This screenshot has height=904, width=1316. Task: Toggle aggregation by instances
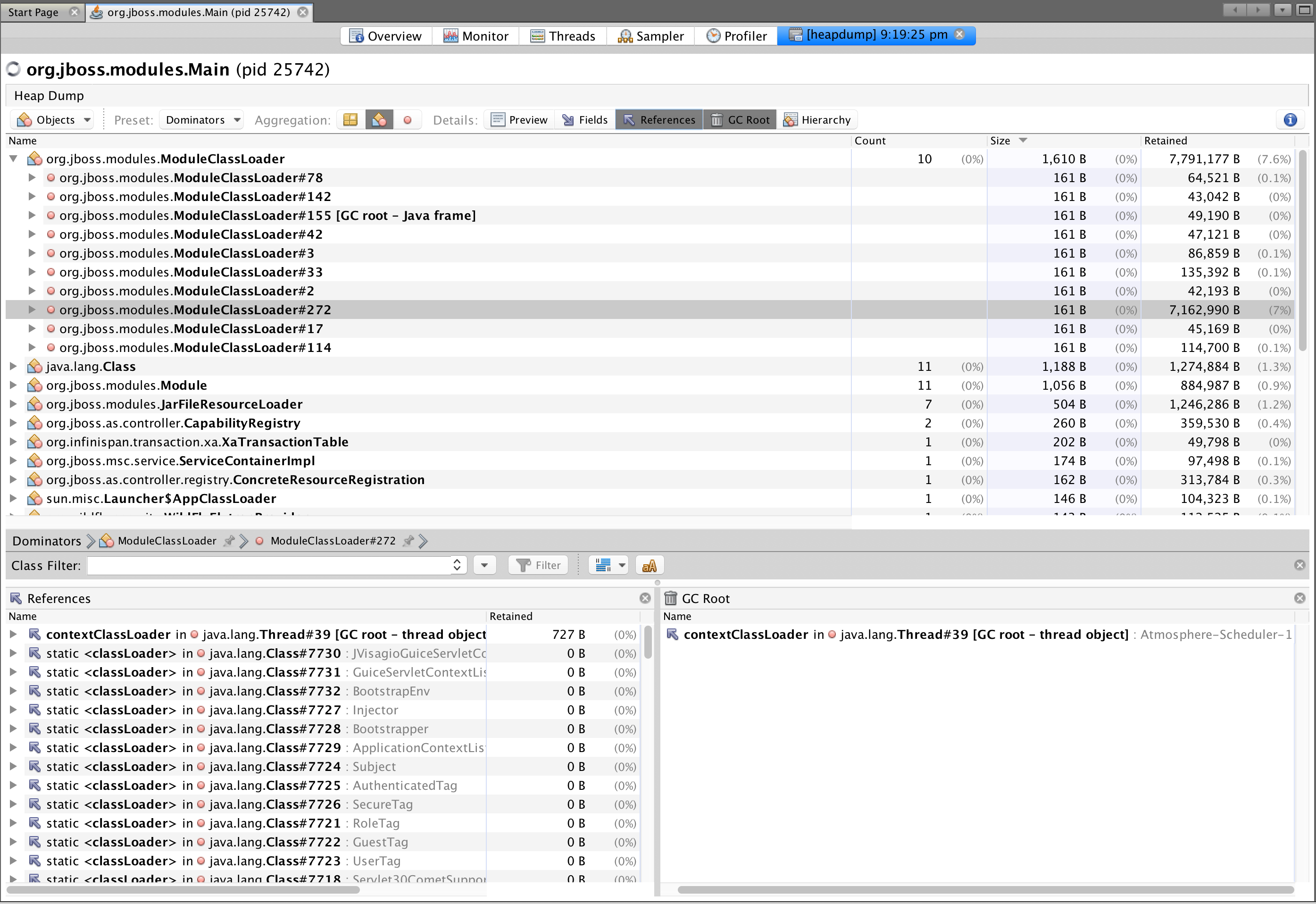tap(407, 119)
